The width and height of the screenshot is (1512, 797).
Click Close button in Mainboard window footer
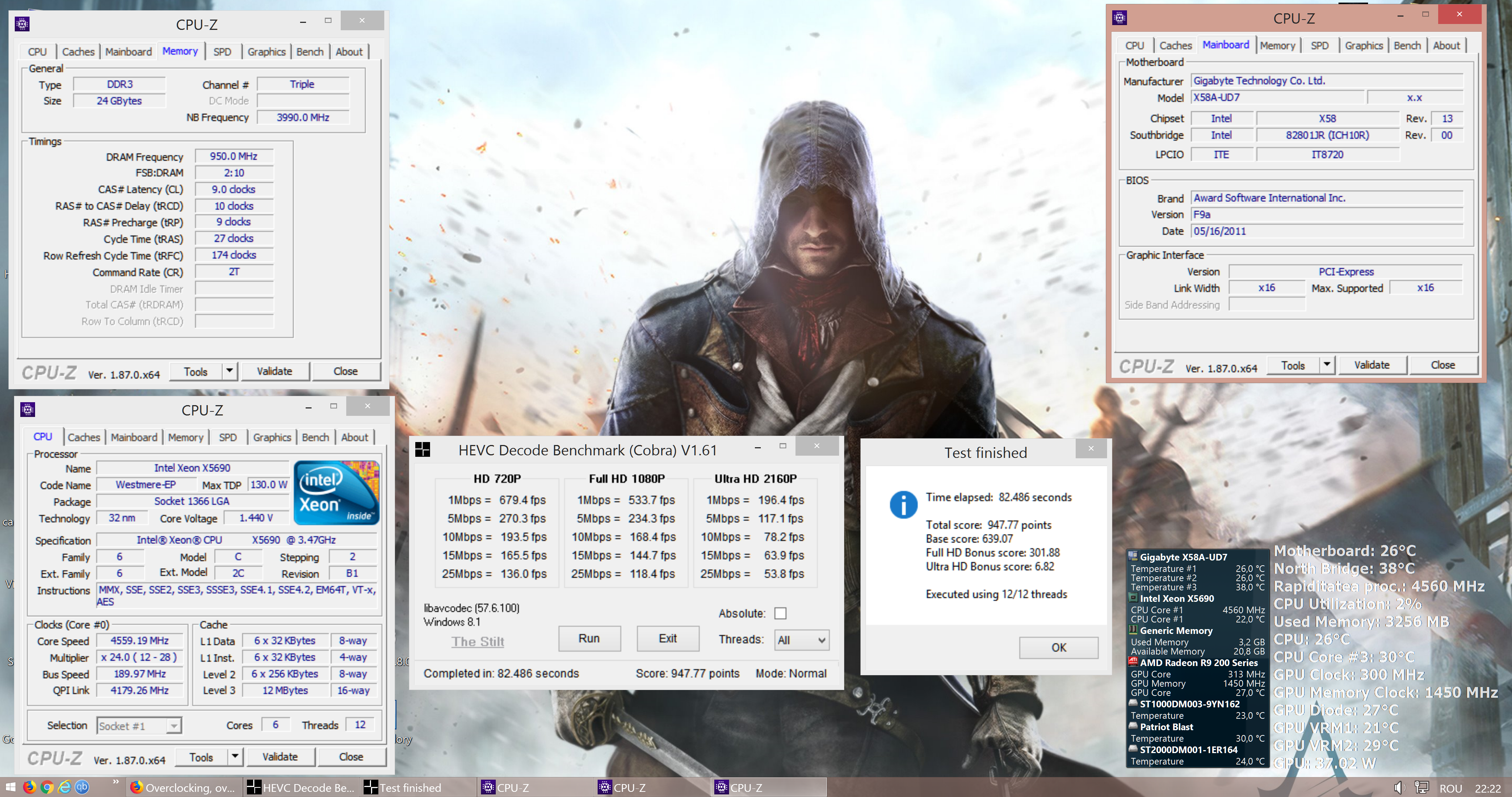coord(1443,365)
